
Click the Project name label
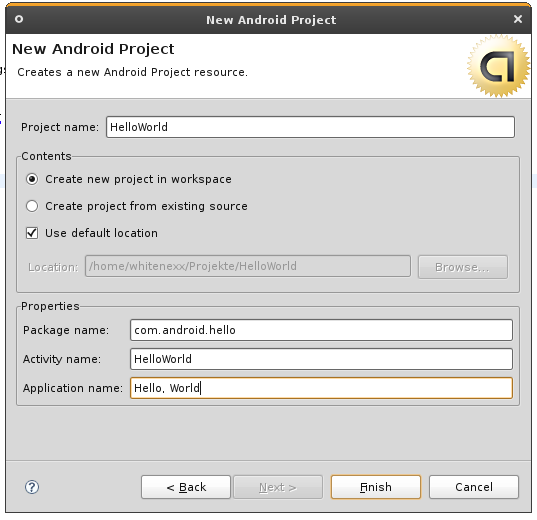point(60,127)
